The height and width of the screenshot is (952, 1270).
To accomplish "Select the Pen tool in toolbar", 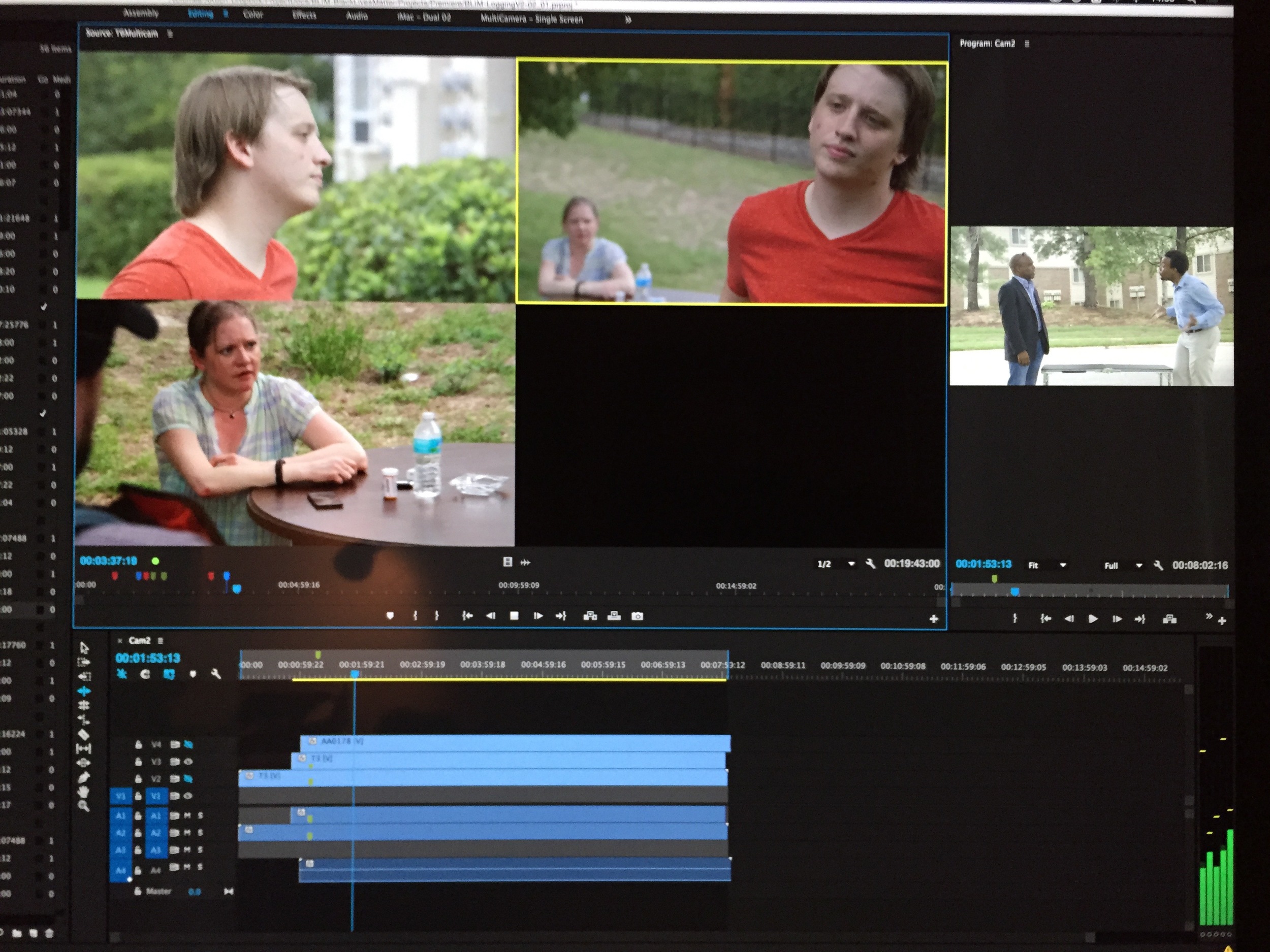I will click(84, 777).
